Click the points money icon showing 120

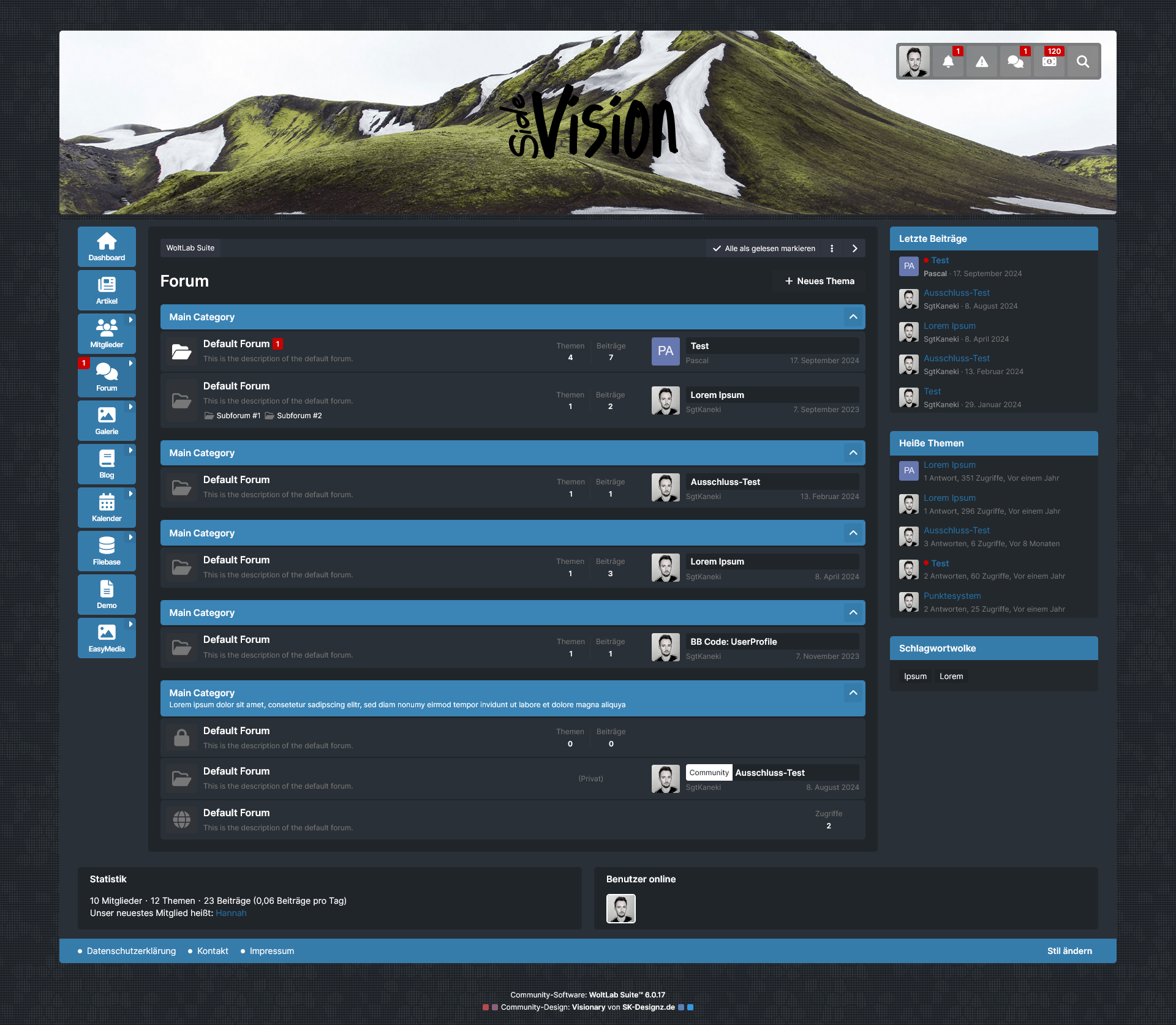pos(1049,62)
